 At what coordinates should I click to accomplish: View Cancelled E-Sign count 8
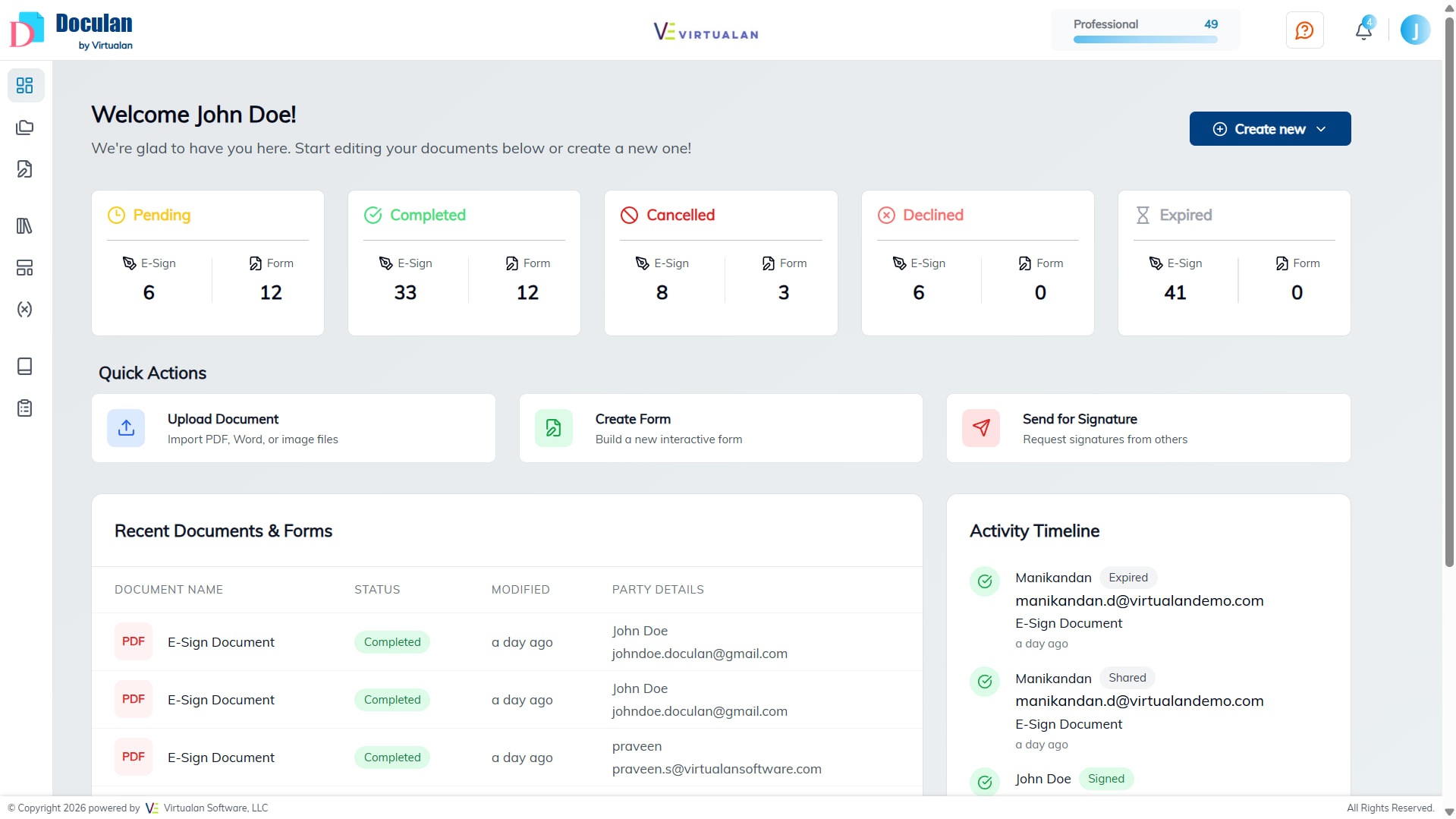pyautogui.click(x=662, y=292)
